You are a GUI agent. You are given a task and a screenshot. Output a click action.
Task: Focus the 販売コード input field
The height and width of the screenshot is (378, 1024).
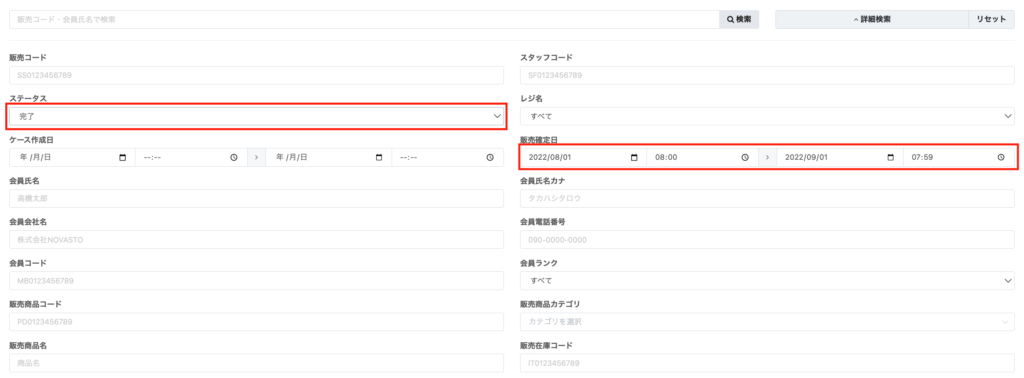(x=257, y=75)
